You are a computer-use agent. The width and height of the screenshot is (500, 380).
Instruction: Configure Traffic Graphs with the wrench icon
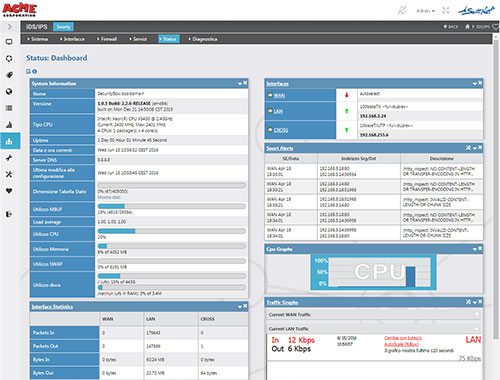[x=468, y=302]
